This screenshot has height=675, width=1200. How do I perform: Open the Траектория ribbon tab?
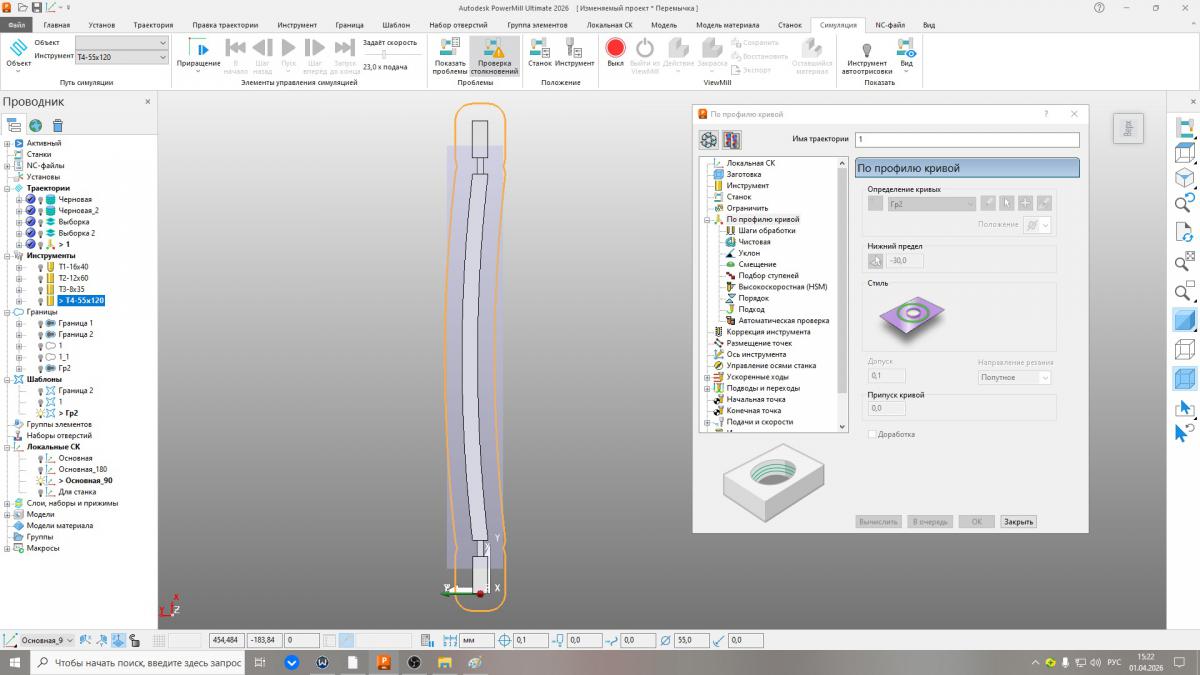[153, 25]
